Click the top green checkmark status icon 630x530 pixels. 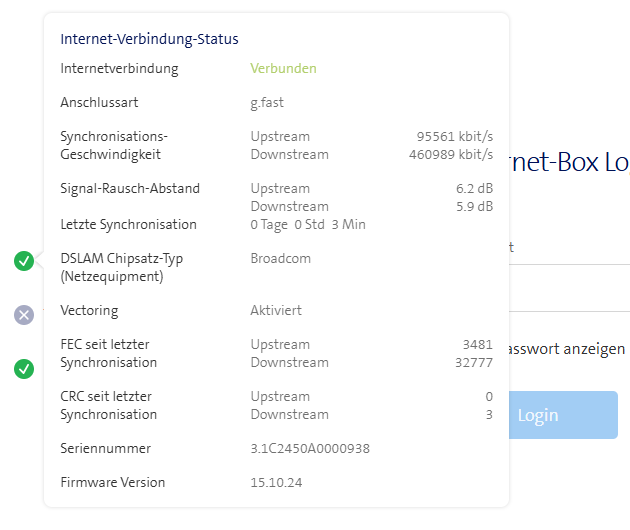(24, 261)
